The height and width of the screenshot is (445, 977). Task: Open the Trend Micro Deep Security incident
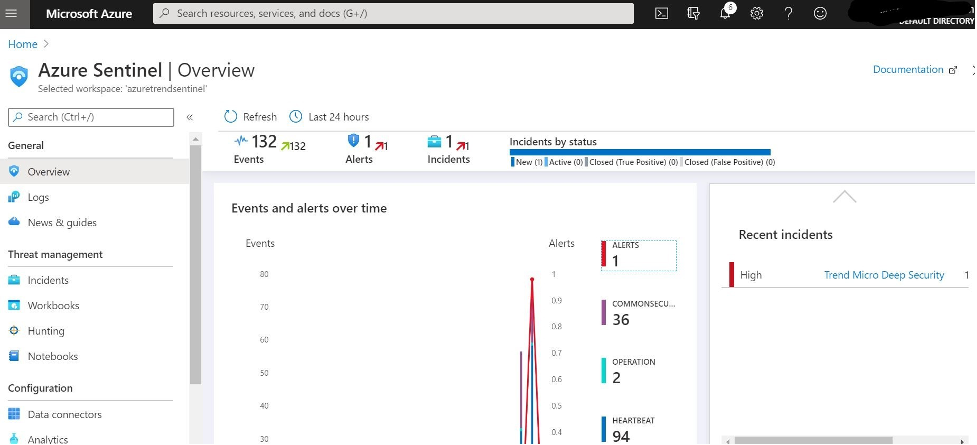[884, 275]
